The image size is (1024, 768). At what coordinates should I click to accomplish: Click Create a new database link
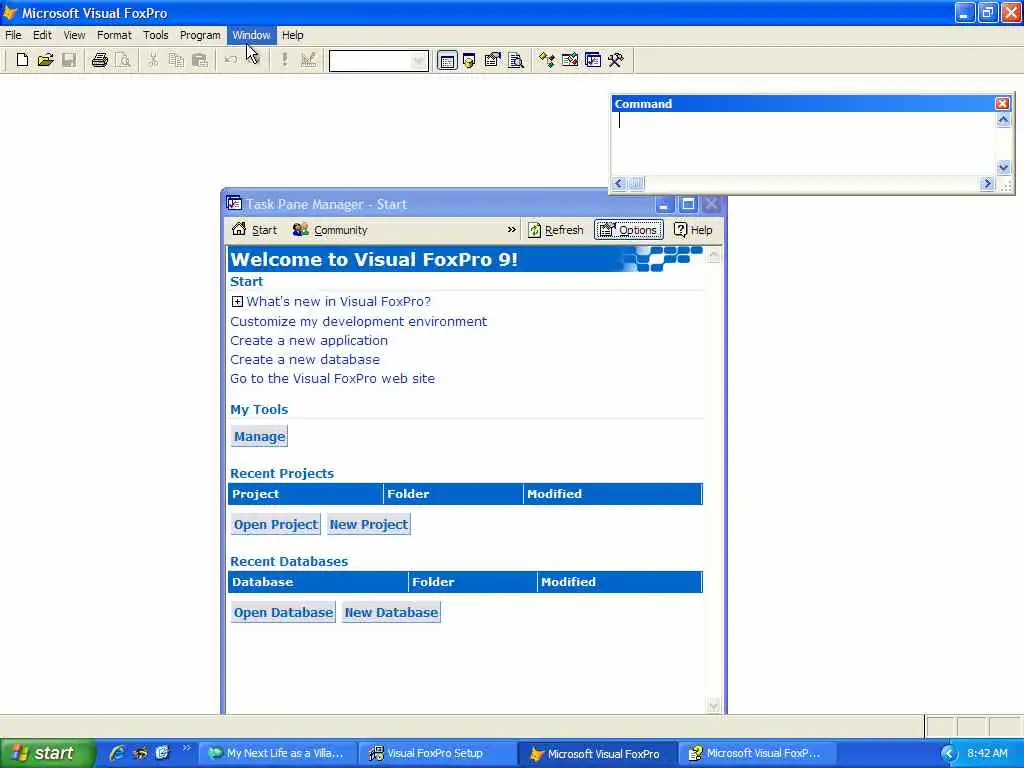point(305,359)
